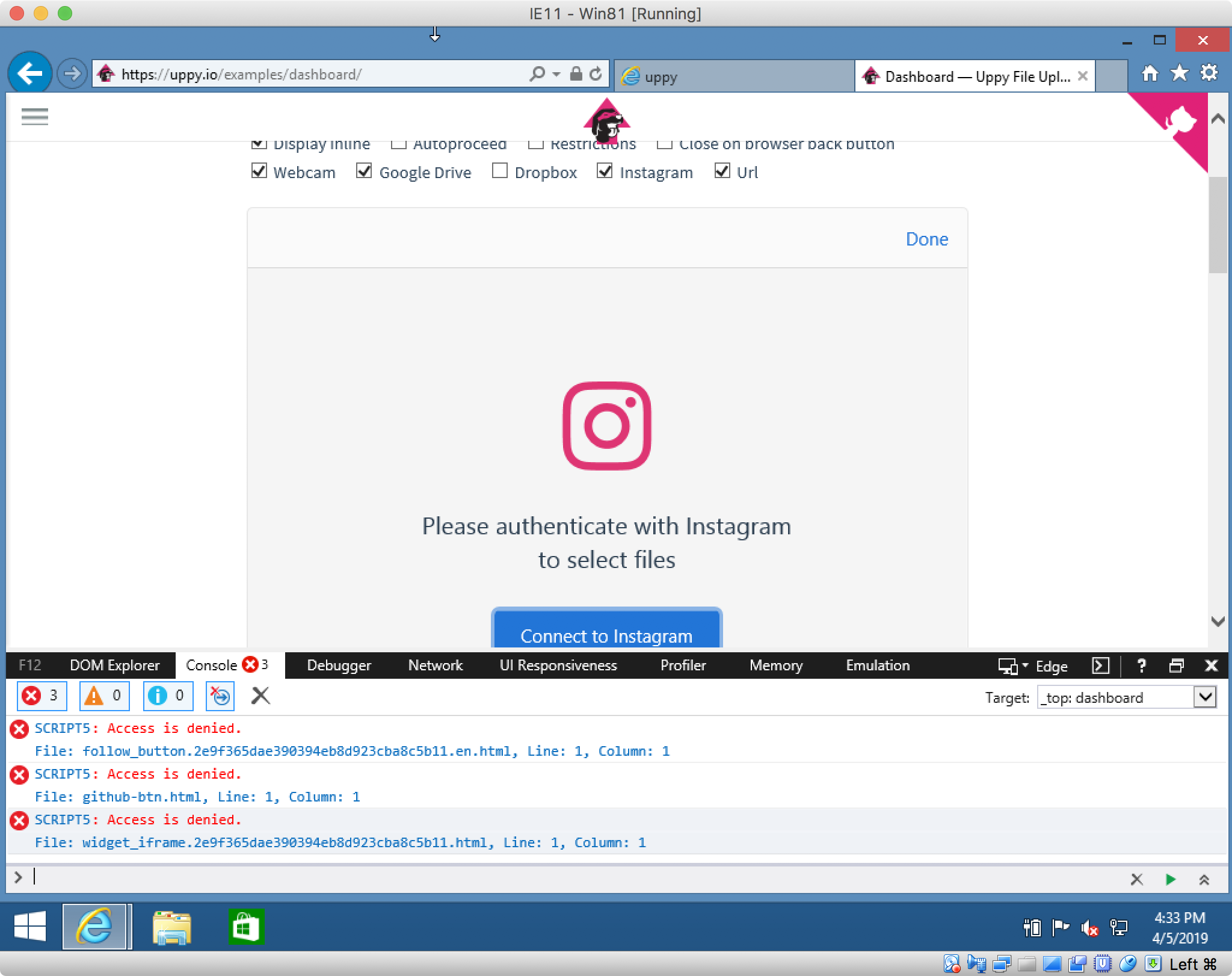The image size is (1232, 976).
Task: Open File Explorer from the taskbar
Action: click(171, 927)
